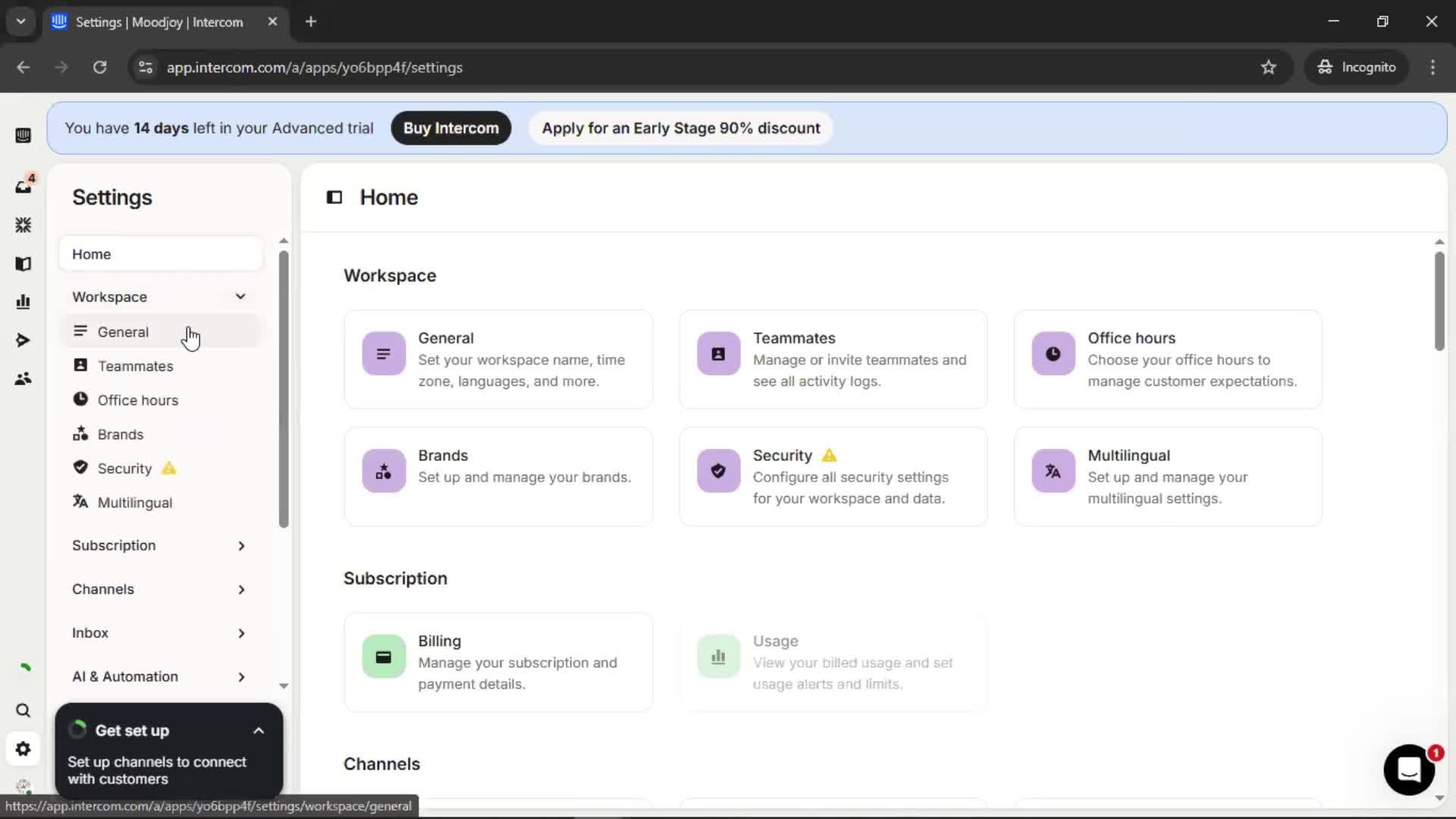Open the Contacts people icon
1456x819 pixels.
point(23,378)
